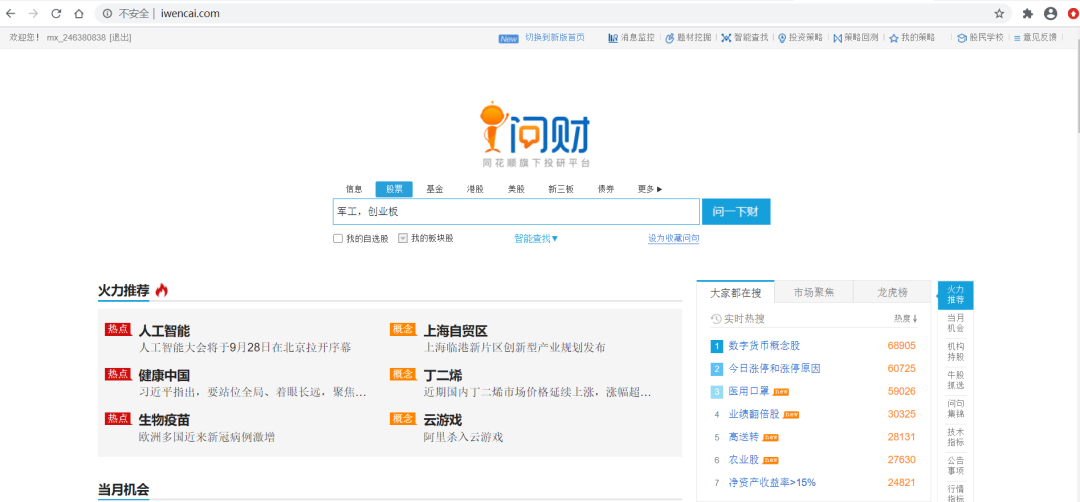The width and height of the screenshot is (1080, 502).
Task: Select the 新三板 search tab
Action: click(561, 189)
